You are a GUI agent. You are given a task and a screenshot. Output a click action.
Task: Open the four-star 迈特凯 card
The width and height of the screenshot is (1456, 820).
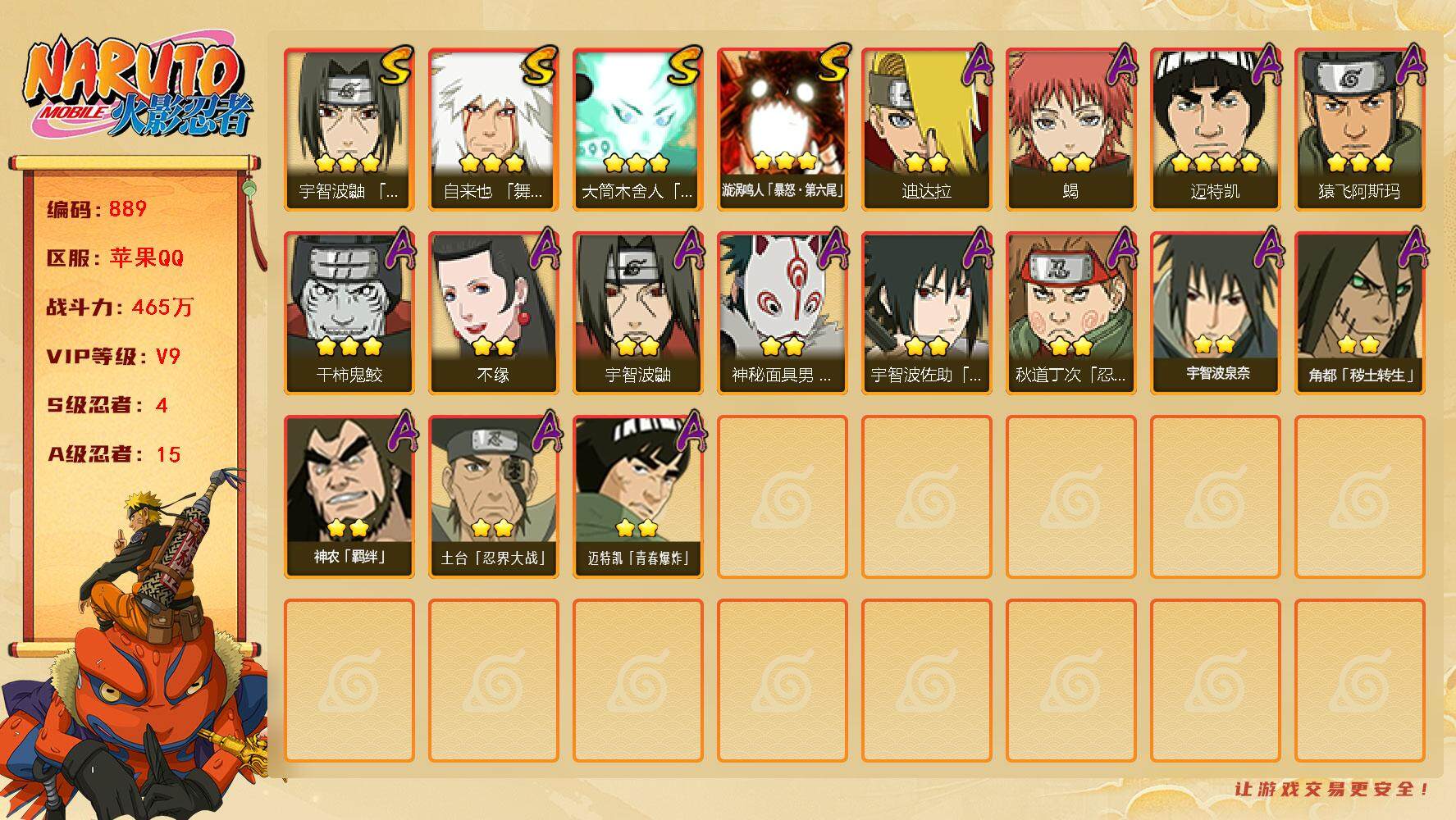coord(1215,130)
